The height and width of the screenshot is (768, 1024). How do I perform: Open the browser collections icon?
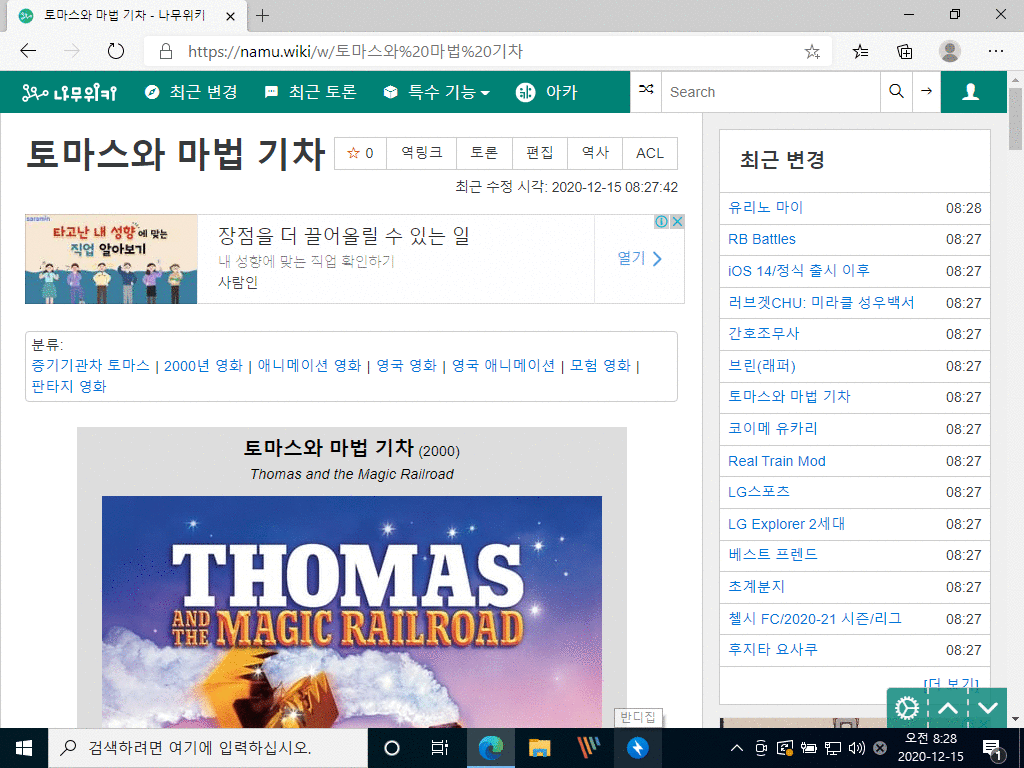[x=904, y=51]
